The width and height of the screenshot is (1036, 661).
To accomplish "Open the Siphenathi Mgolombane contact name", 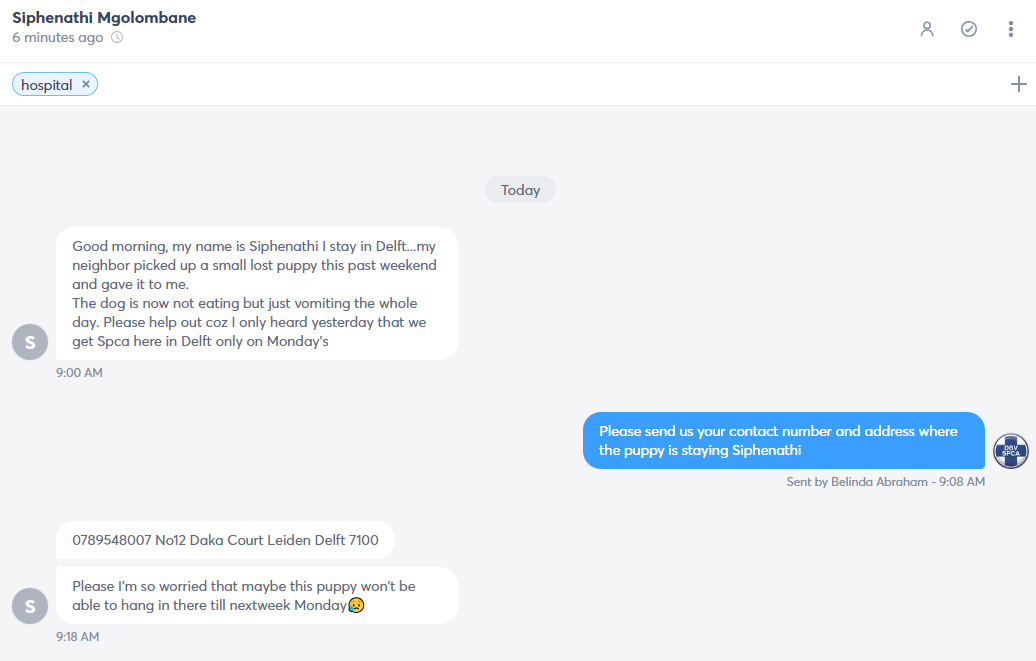I will click(104, 17).
